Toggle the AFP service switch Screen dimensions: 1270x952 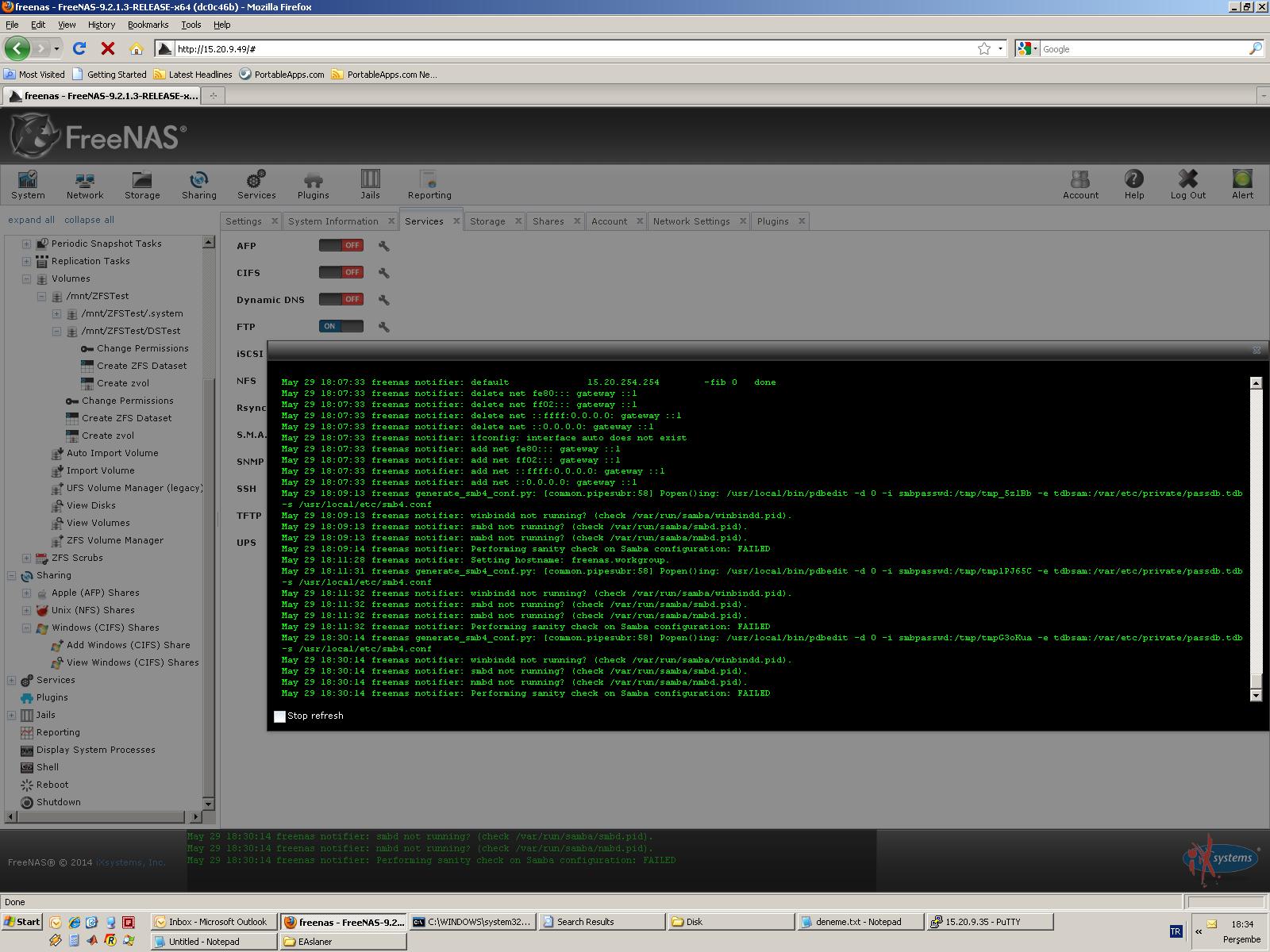point(341,245)
